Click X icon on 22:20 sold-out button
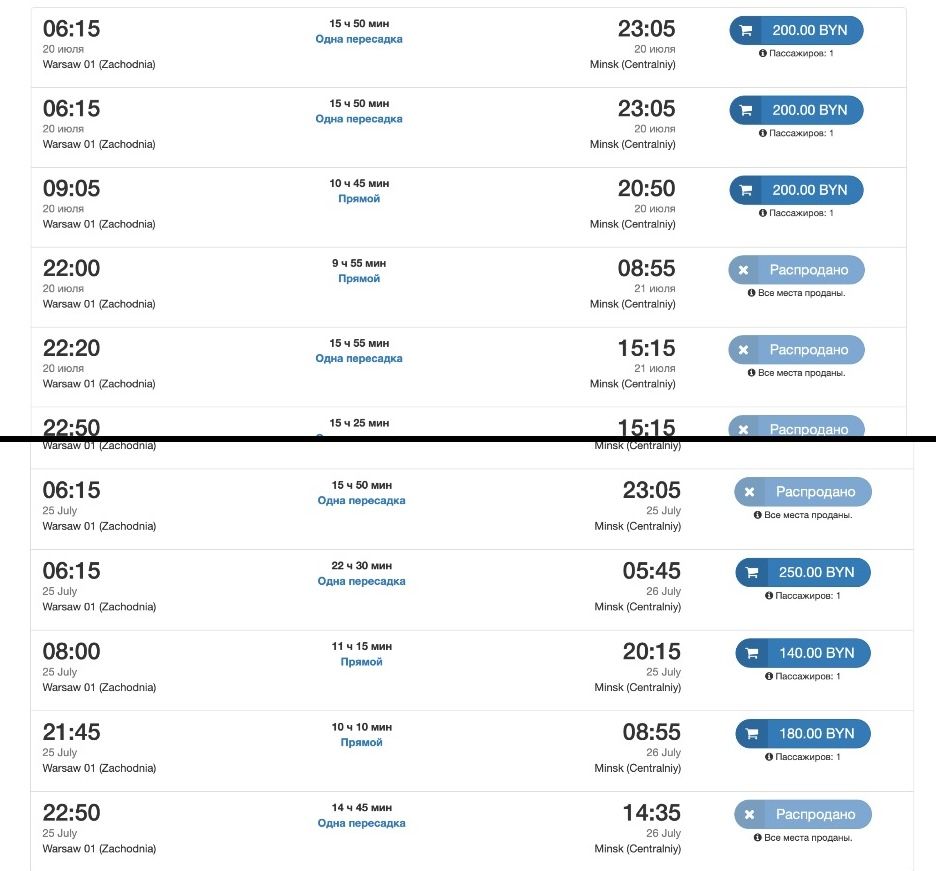This screenshot has width=936, height=871. pyautogui.click(x=743, y=350)
